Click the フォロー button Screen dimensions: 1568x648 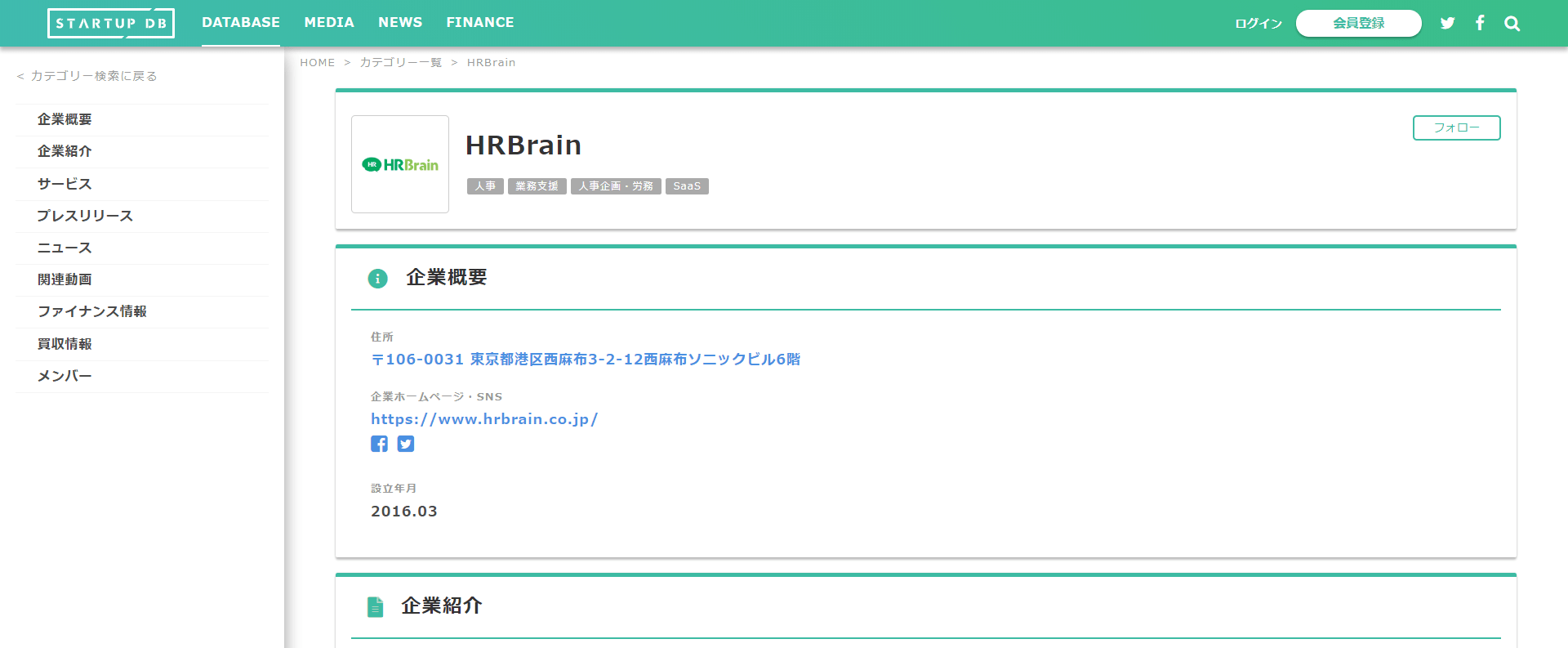pos(1457,127)
